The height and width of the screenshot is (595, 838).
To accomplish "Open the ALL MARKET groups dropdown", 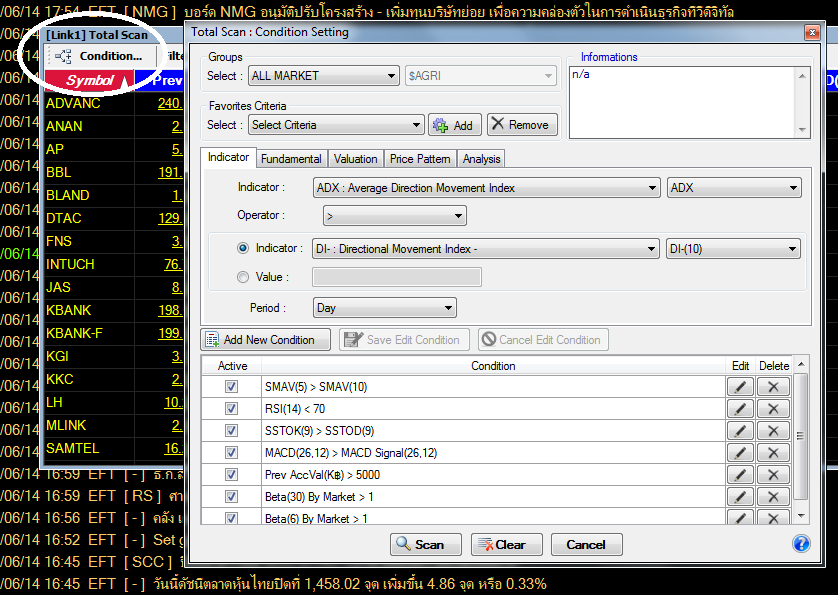I will pyautogui.click(x=324, y=76).
